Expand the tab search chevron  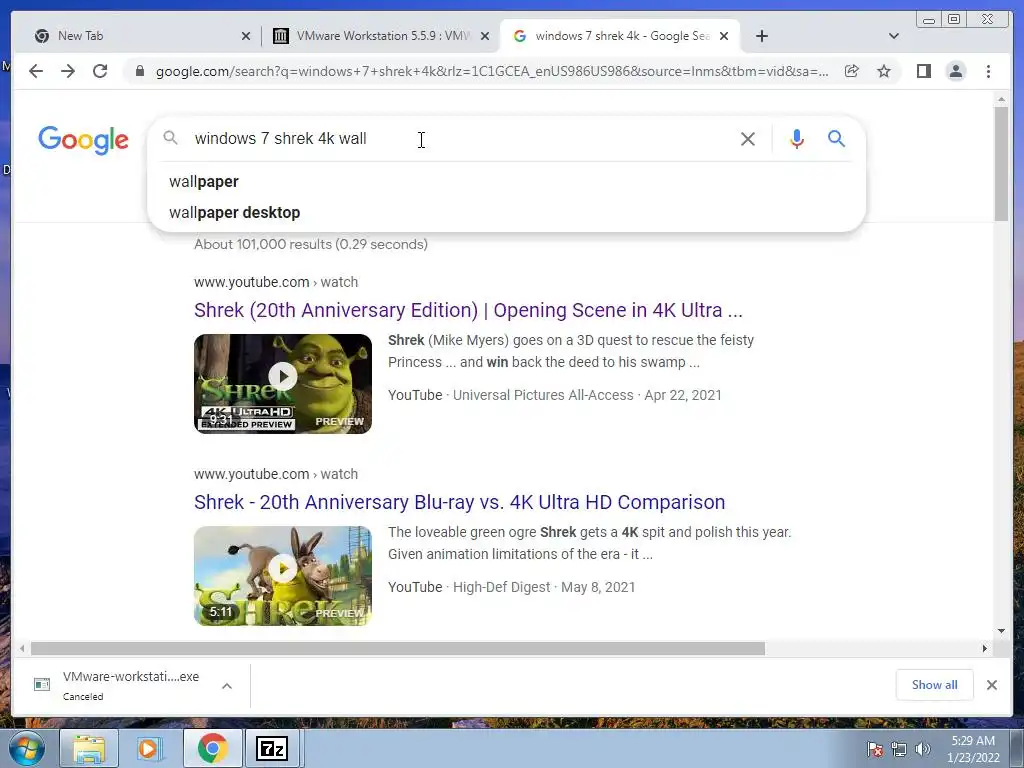click(894, 36)
